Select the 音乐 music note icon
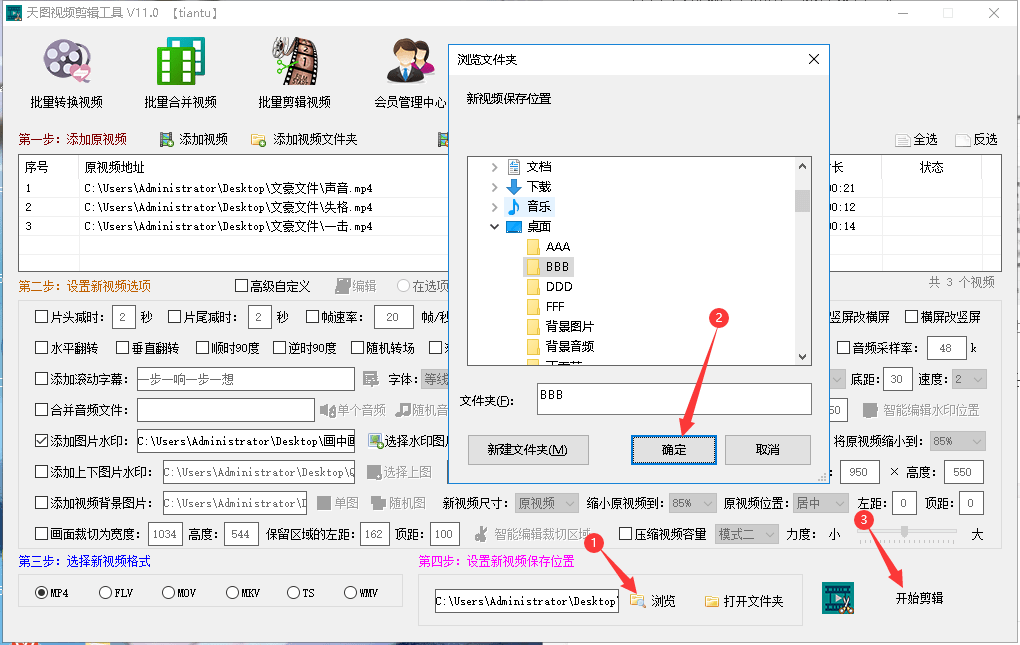This screenshot has width=1020, height=645. click(x=514, y=207)
